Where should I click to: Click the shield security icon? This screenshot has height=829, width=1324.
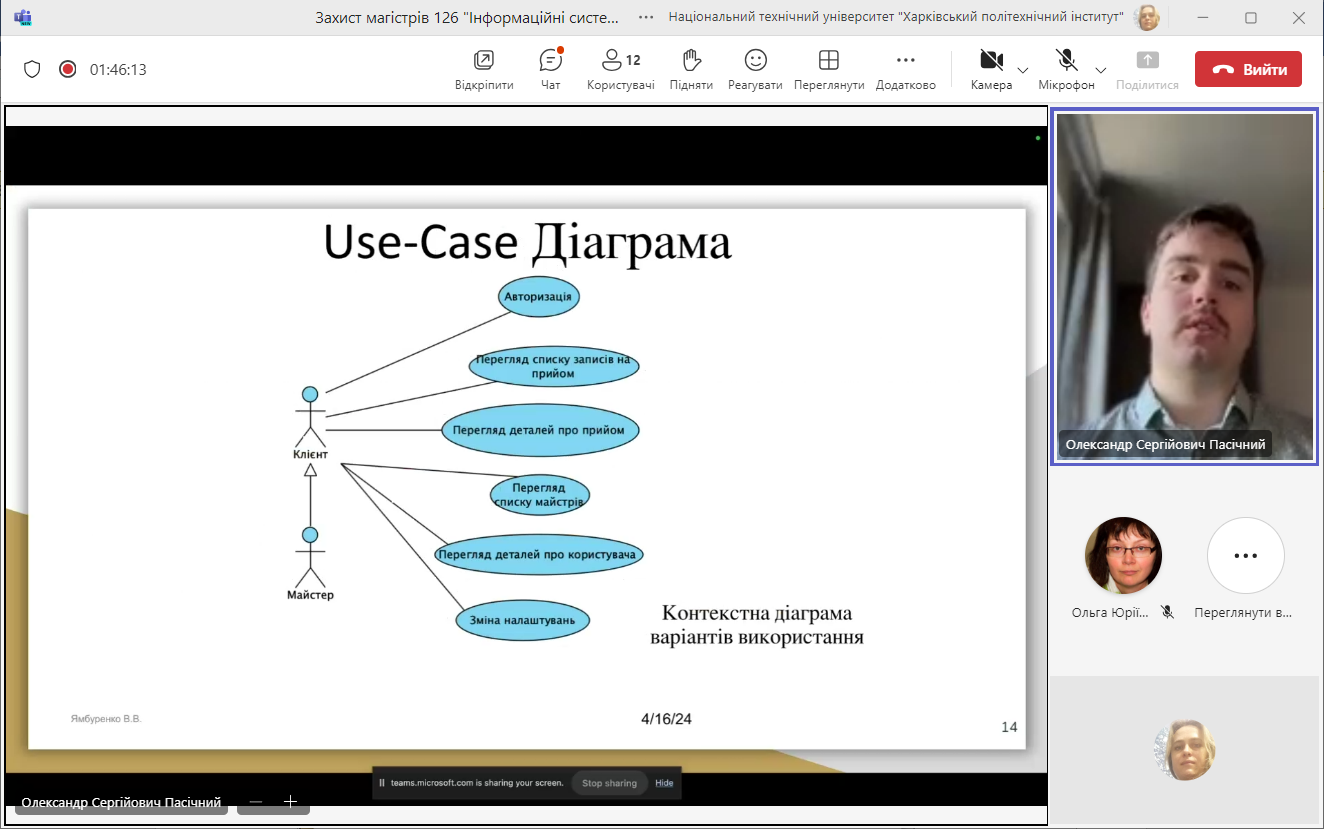tap(32, 69)
